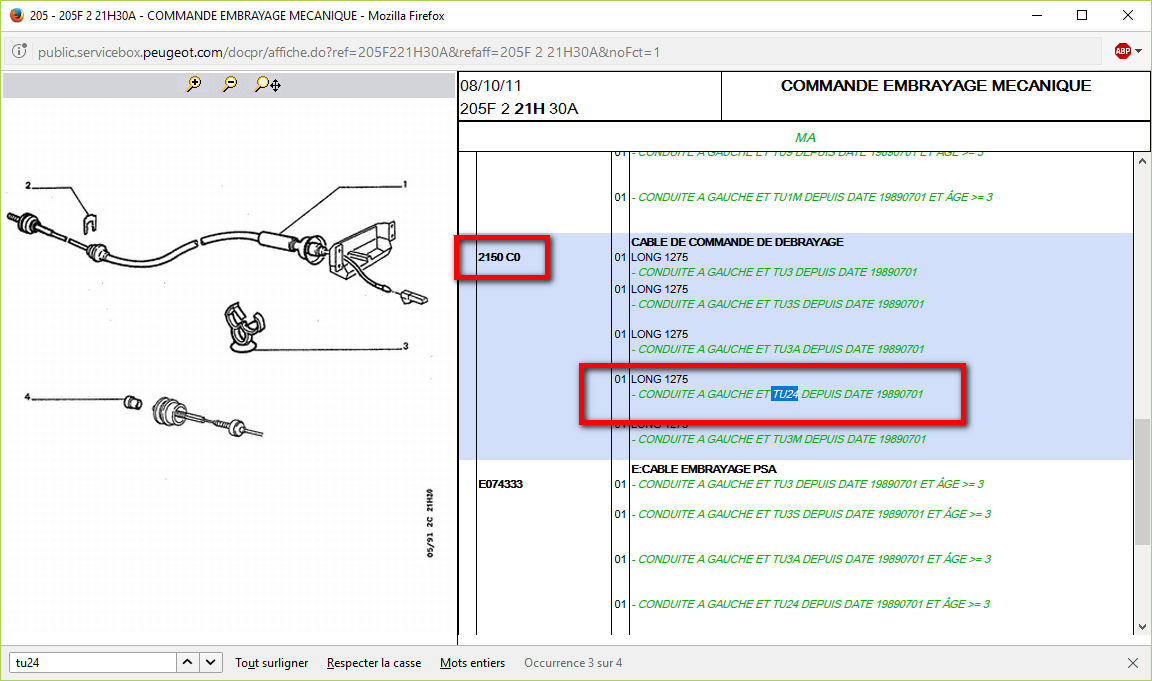Image resolution: width=1152 pixels, height=681 pixels.
Task: Open the AdBlock Plus extension icon
Action: (x=1122, y=51)
